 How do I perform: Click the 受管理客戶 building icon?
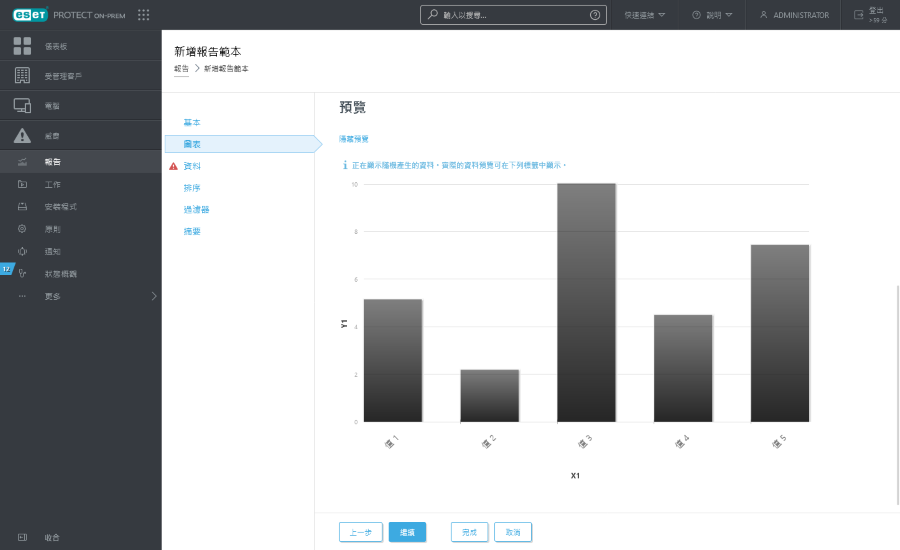pyautogui.click(x=22, y=76)
